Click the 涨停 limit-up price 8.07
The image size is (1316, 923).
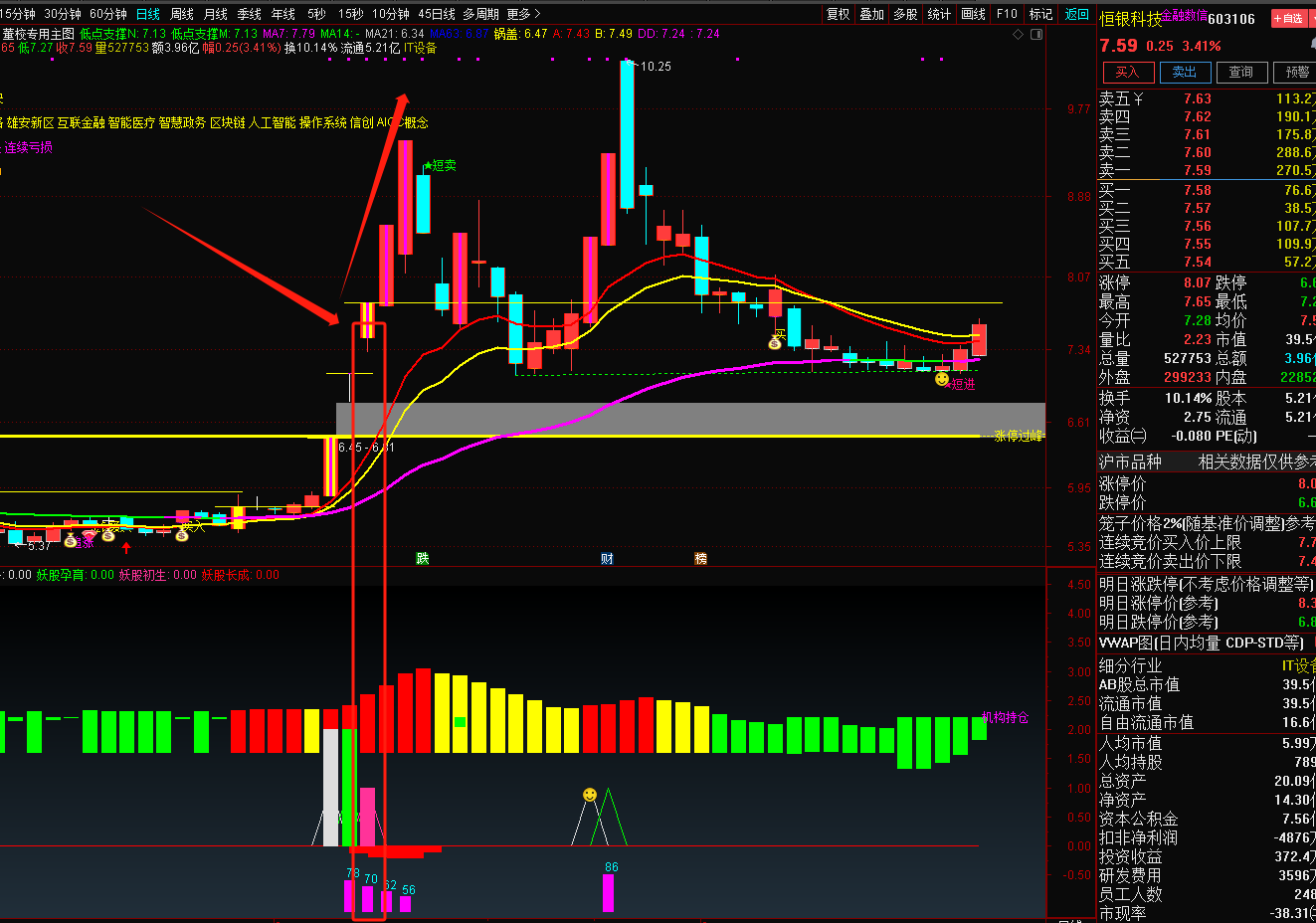click(x=1198, y=282)
